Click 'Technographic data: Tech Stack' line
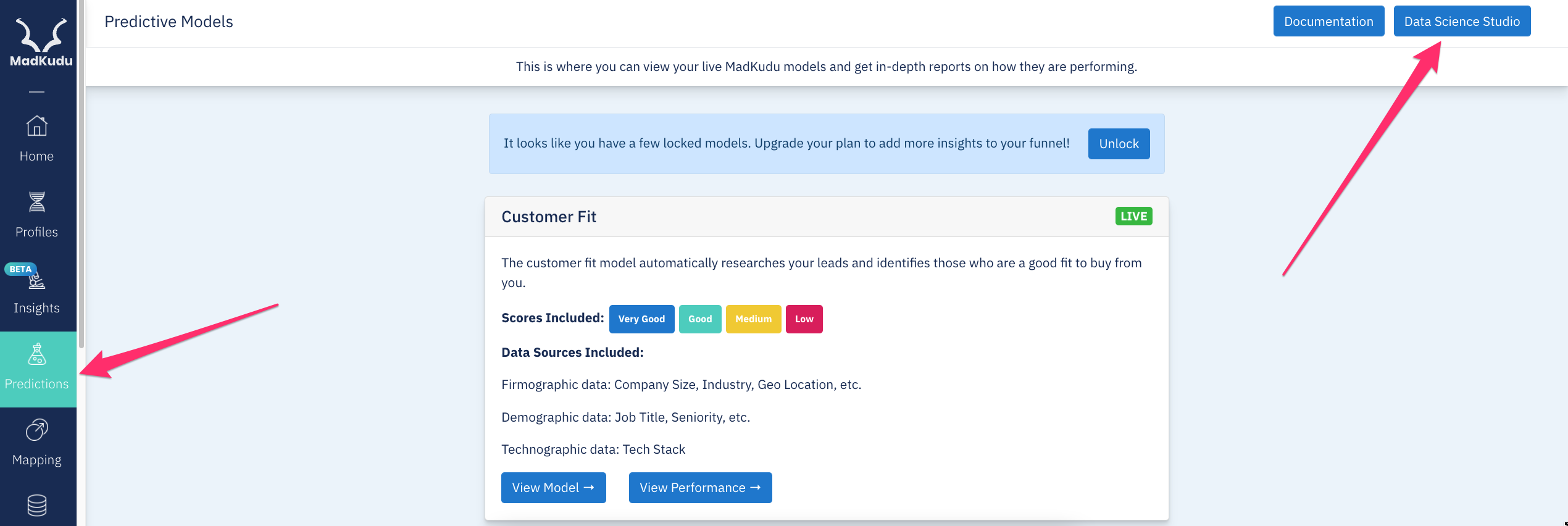 pos(593,449)
